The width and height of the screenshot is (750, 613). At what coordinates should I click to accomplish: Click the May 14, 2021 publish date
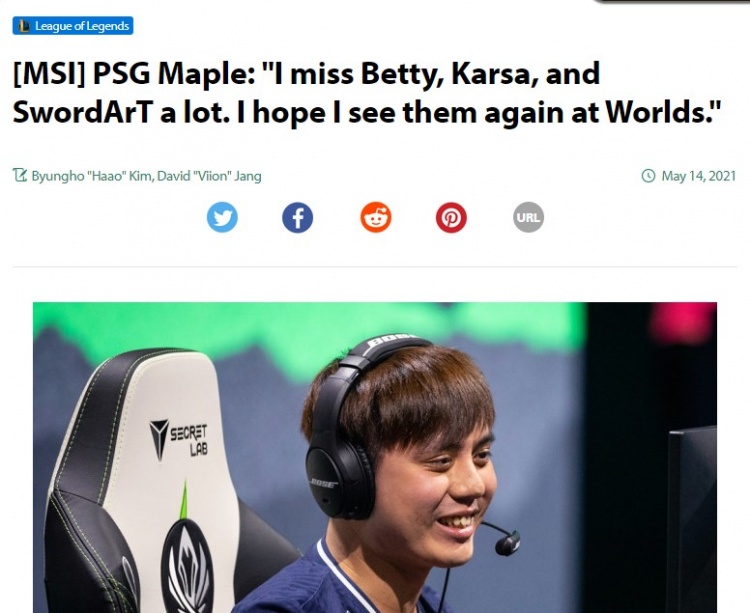(698, 176)
